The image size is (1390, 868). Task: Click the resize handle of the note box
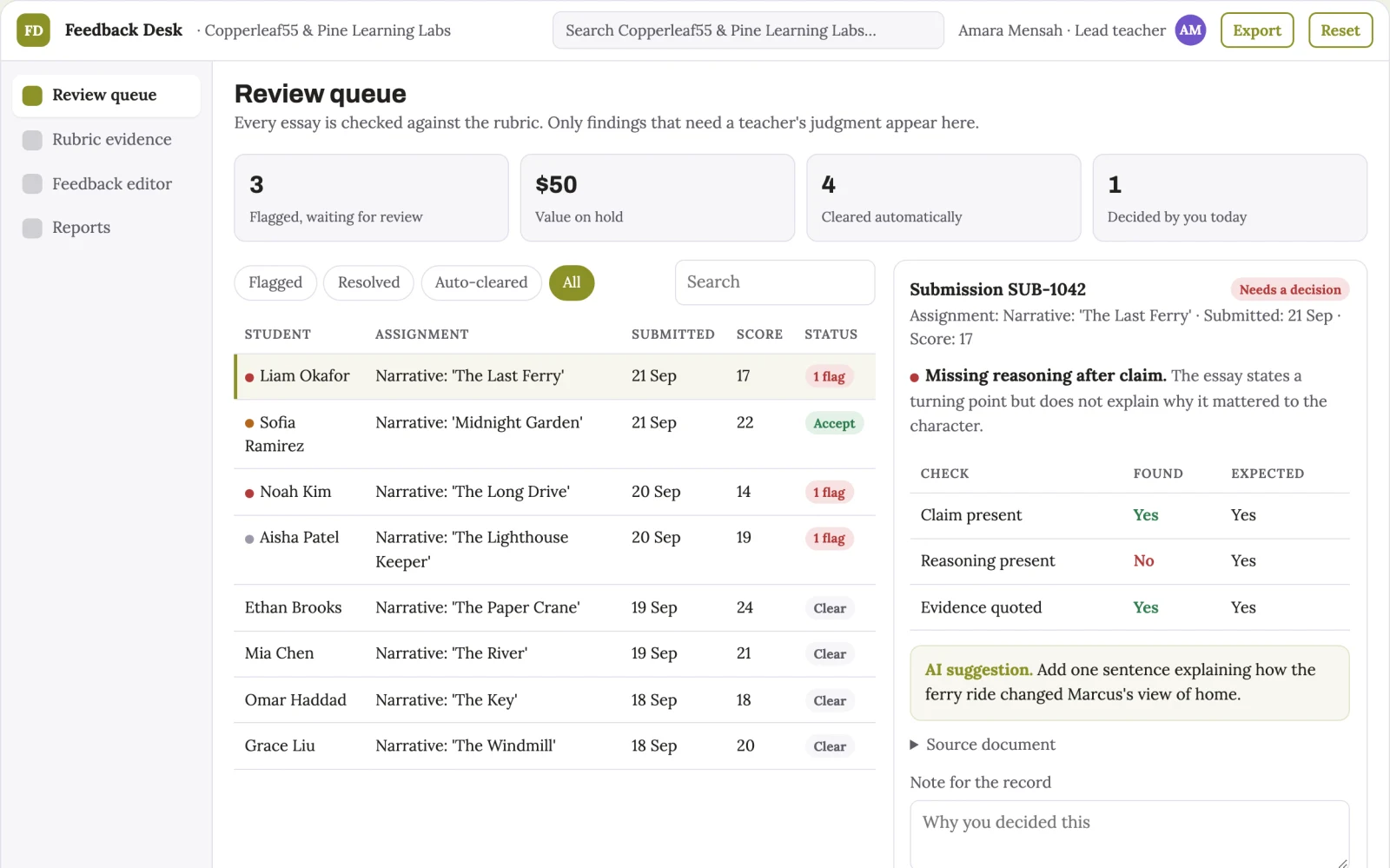(1342, 863)
